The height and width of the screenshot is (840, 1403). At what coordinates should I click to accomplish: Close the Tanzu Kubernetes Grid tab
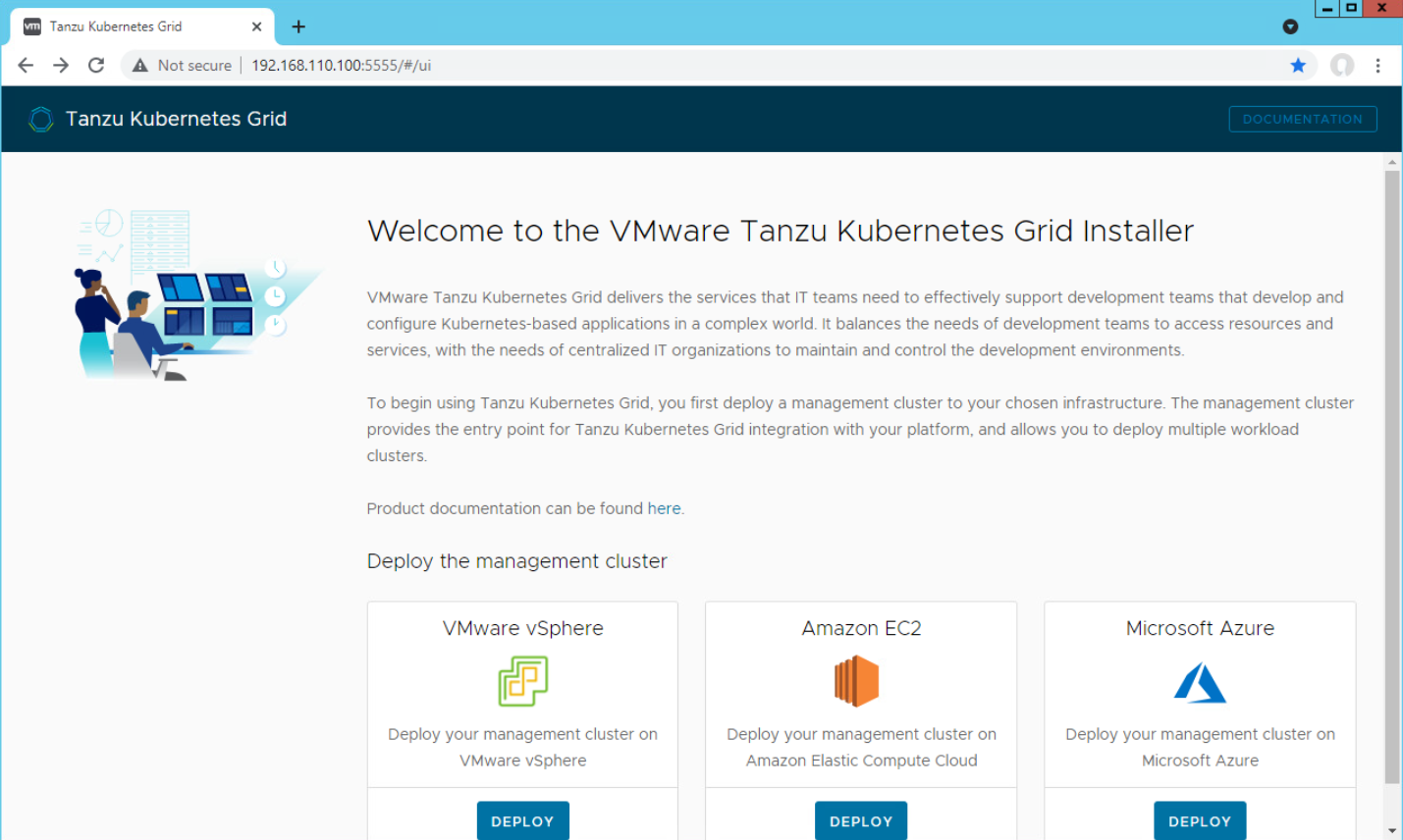256,26
